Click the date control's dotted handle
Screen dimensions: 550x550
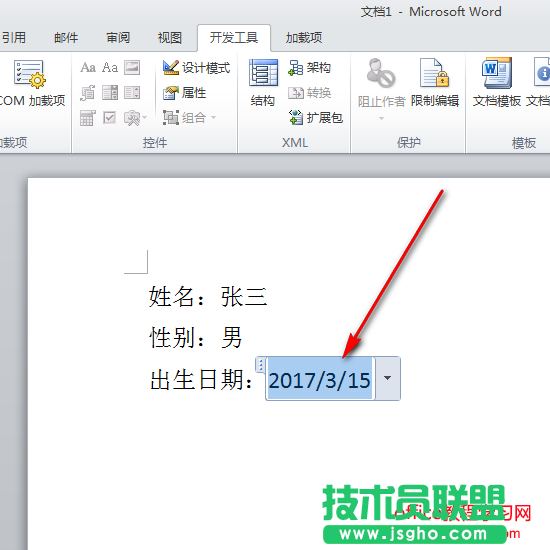260,365
